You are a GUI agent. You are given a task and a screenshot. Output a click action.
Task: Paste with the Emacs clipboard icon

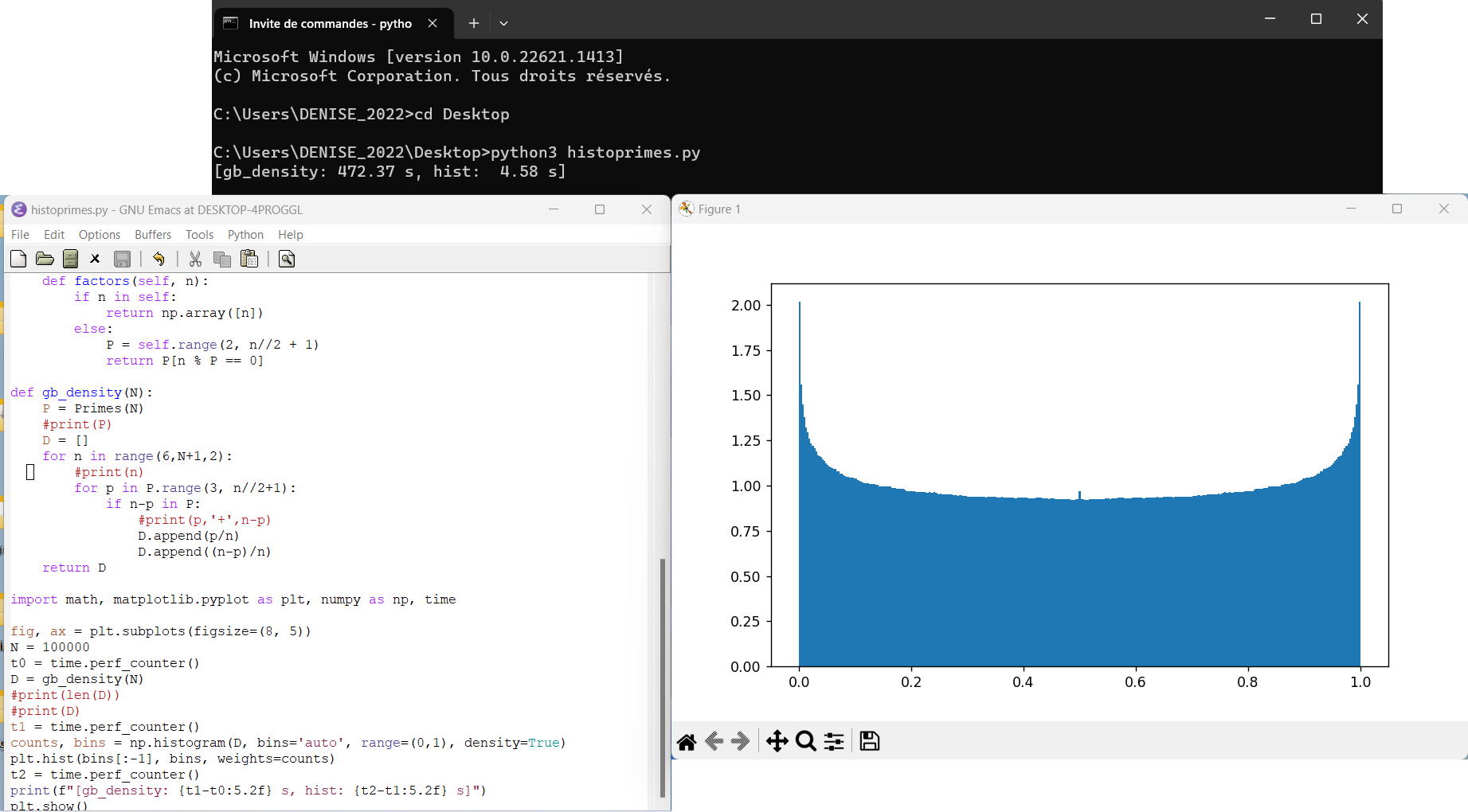coord(249,259)
